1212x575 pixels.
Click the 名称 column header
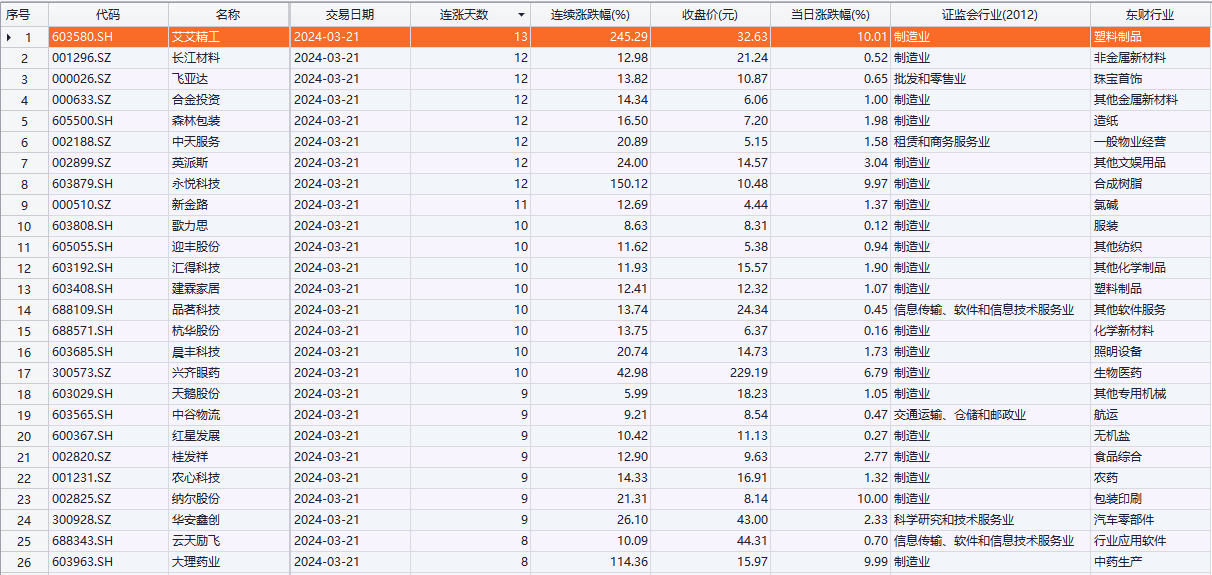(228, 15)
